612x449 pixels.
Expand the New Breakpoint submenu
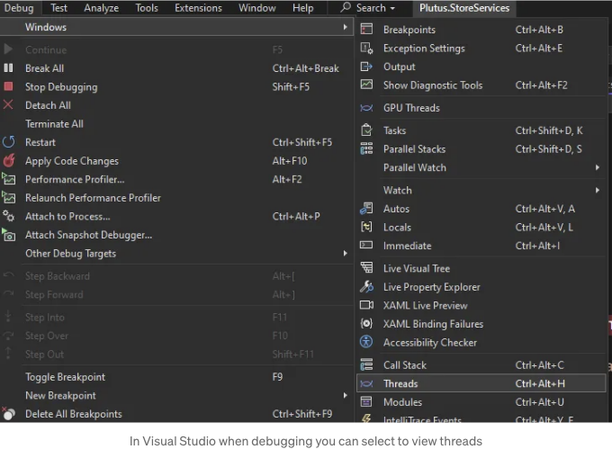[345, 395]
